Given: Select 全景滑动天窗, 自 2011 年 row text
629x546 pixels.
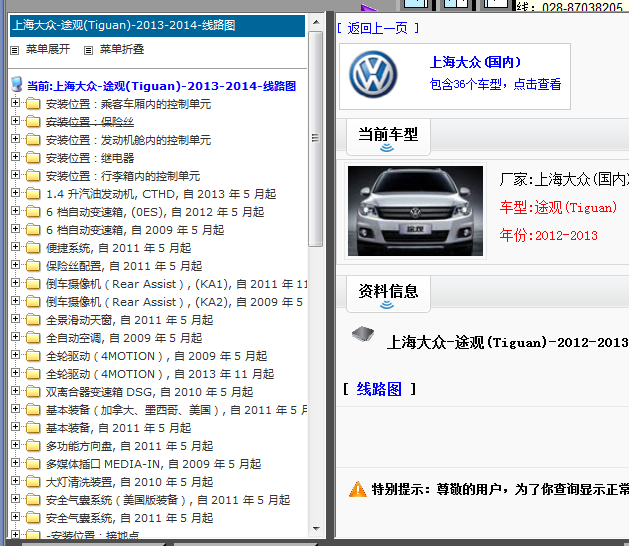Looking at the screenshot, I should (130, 320).
